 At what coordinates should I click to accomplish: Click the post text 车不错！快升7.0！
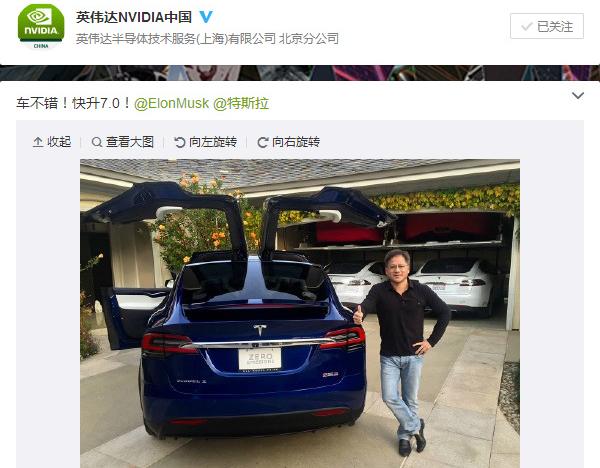74,103
